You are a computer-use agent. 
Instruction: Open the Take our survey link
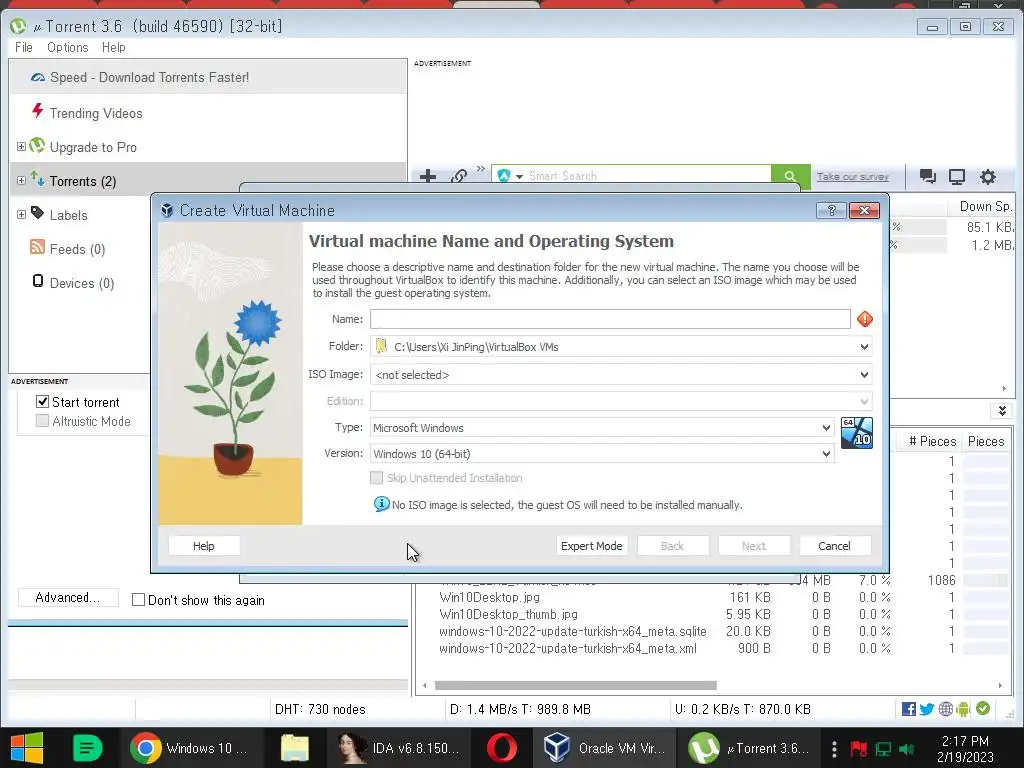click(x=852, y=176)
